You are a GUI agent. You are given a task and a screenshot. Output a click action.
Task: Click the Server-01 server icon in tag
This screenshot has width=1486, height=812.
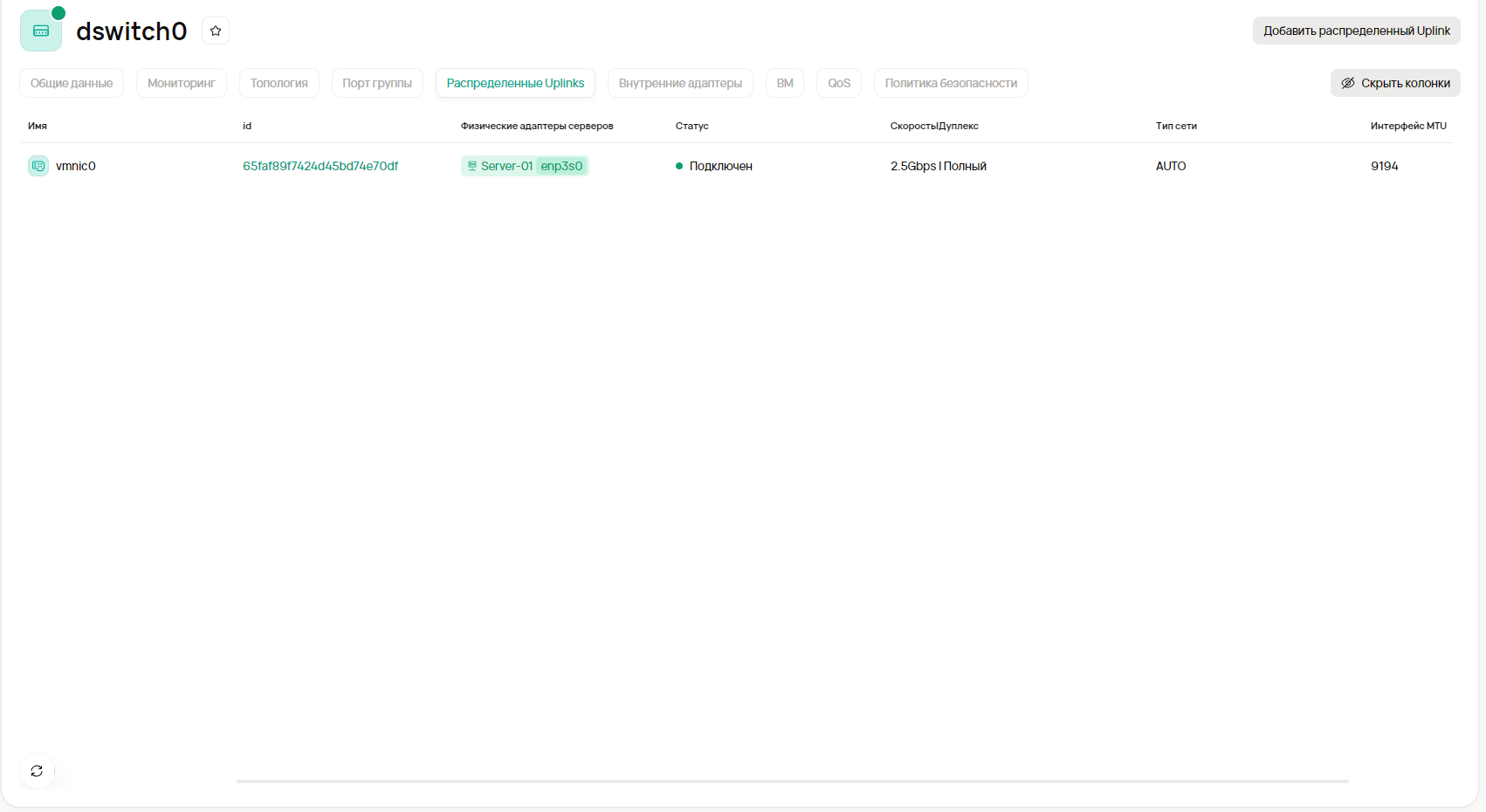(472, 166)
